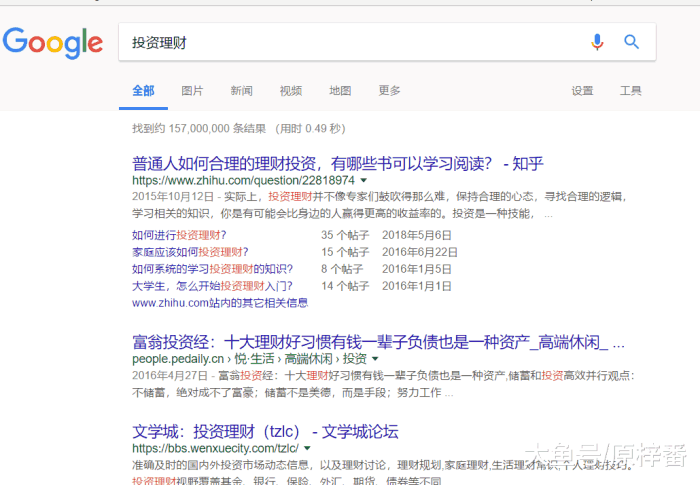Click the blue magnifier search icon
This screenshot has width=700, height=485.
click(x=631, y=42)
